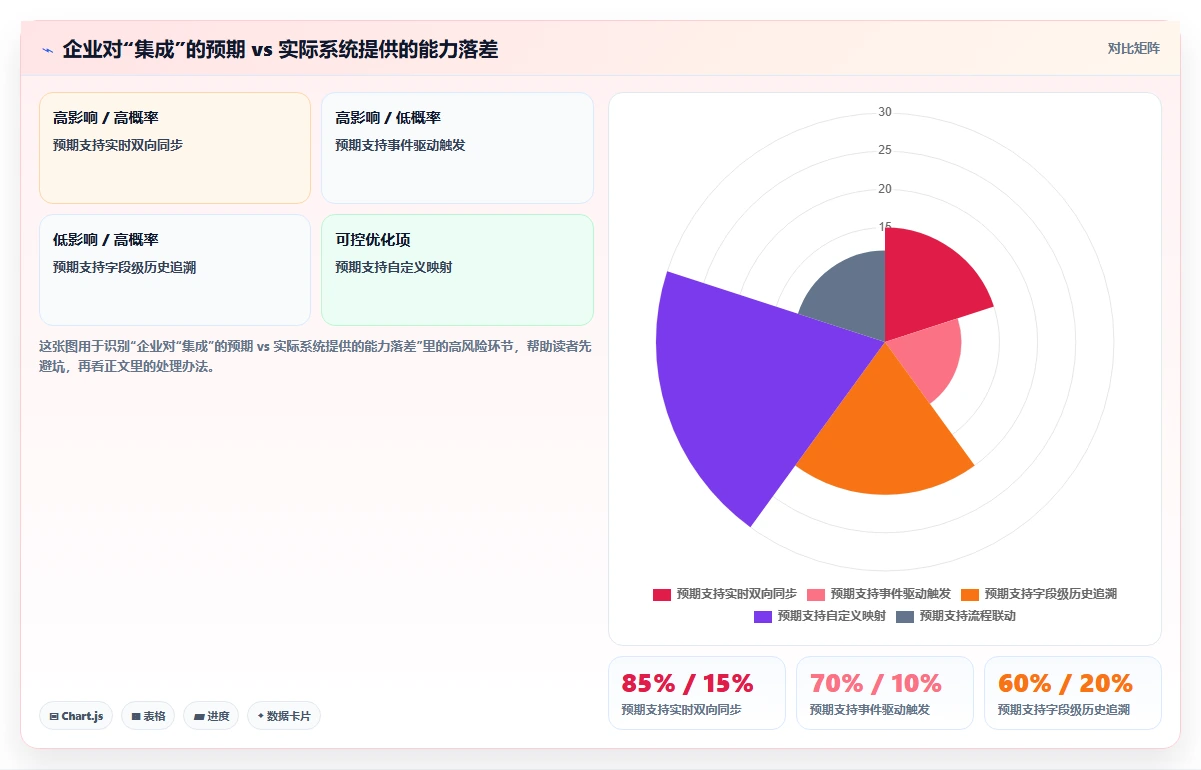Open the 70% / 10% stat card
The width and height of the screenshot is (1201, 770).
pos(885,693)
